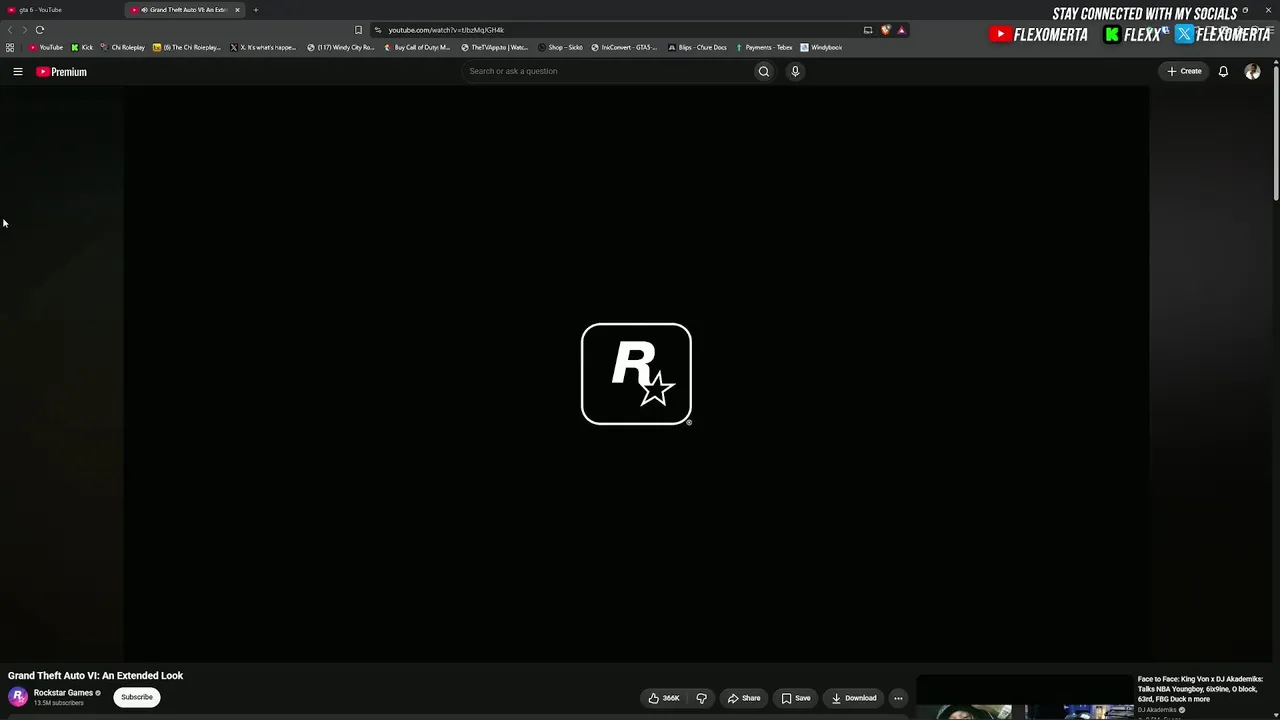
Task: Click the Share button
Action: [x=744, y=698]
